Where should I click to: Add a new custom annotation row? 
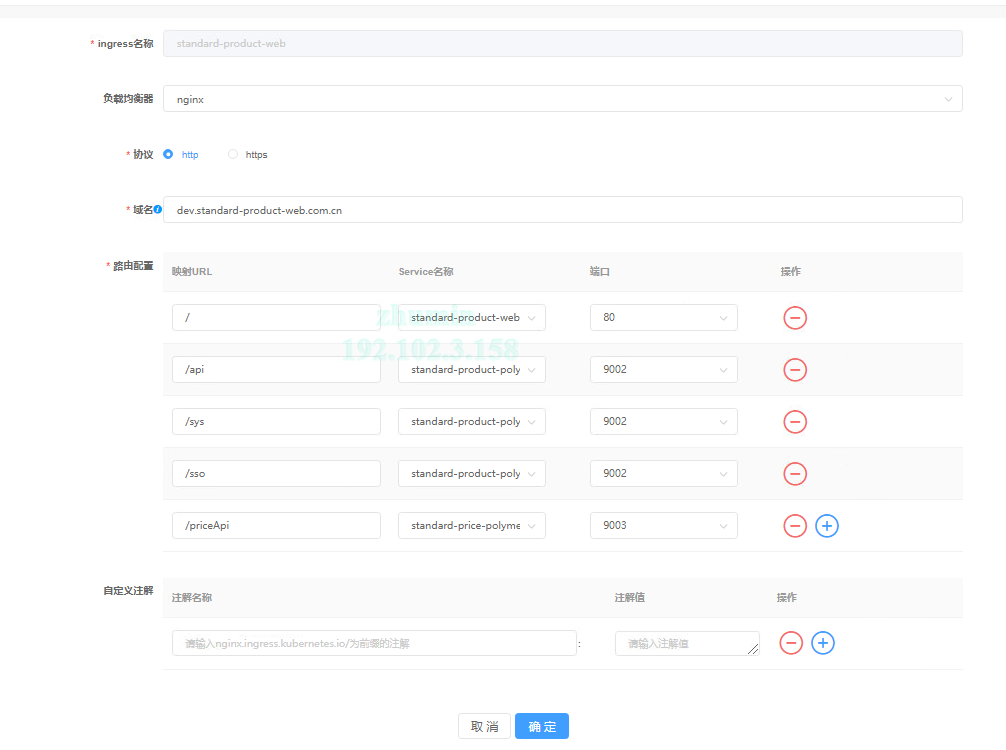823,643
